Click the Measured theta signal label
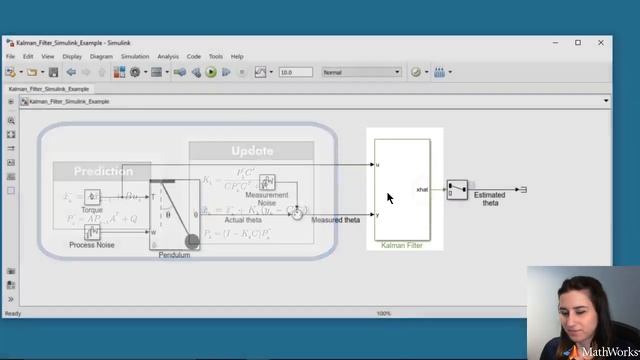The width and height of the screenshot is (640, 360). [x=336, y=220]
